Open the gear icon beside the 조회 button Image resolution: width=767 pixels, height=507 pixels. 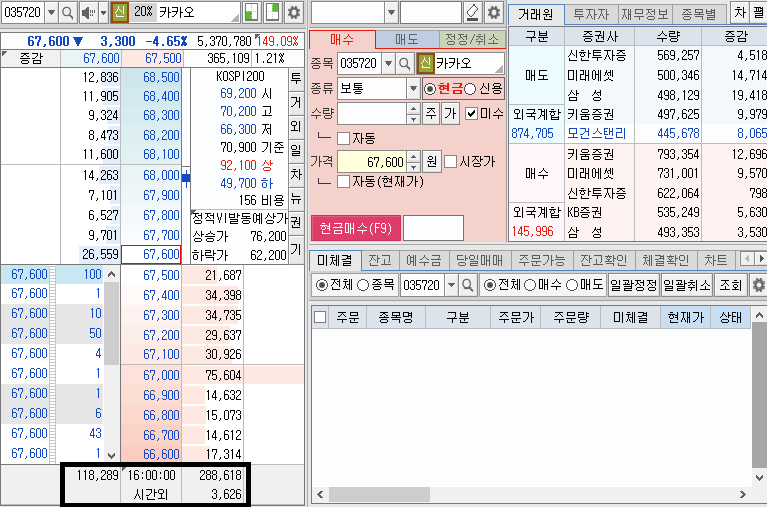759,285
